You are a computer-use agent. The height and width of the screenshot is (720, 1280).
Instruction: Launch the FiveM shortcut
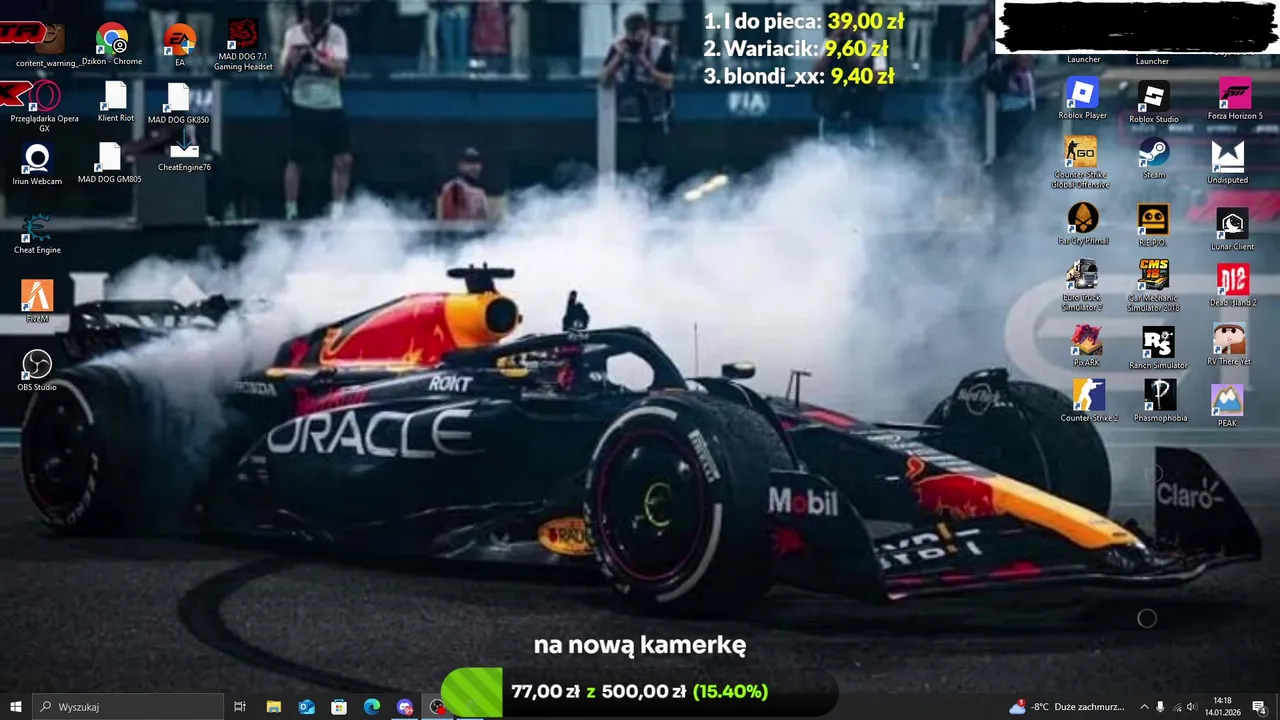tap(37, 302)
